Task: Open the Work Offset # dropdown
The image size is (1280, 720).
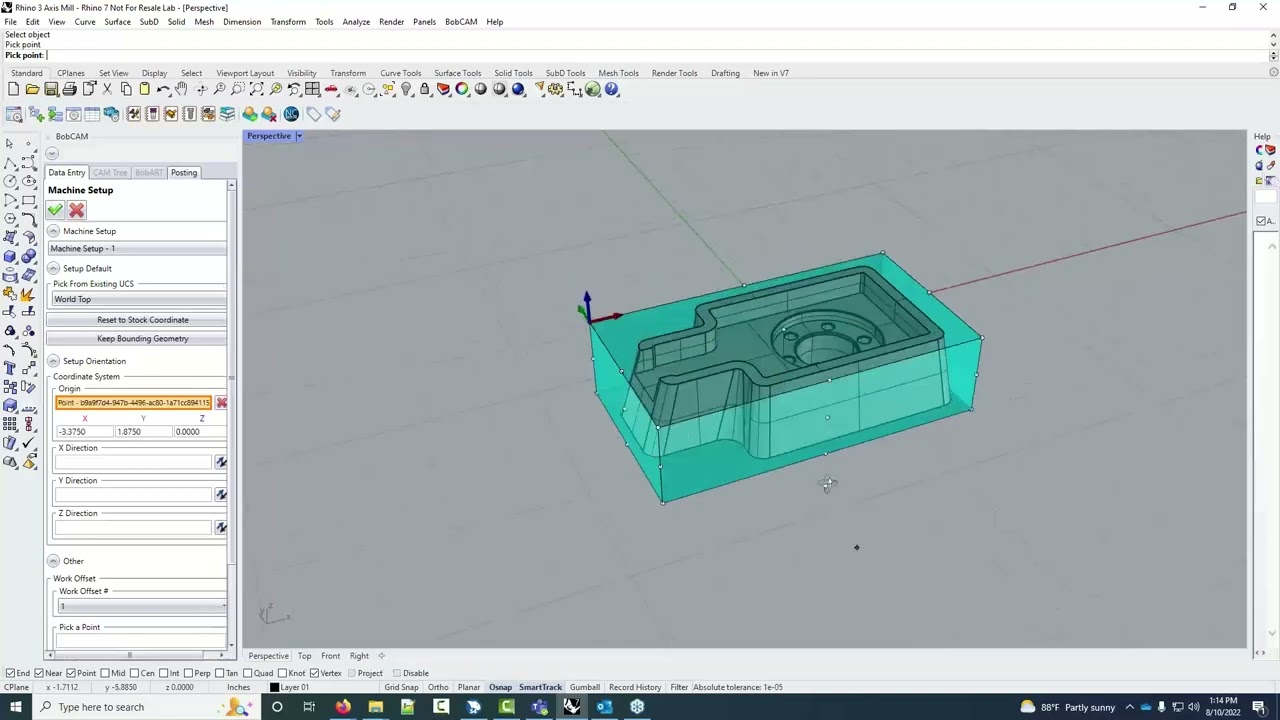Action: [x=141, y=606]
